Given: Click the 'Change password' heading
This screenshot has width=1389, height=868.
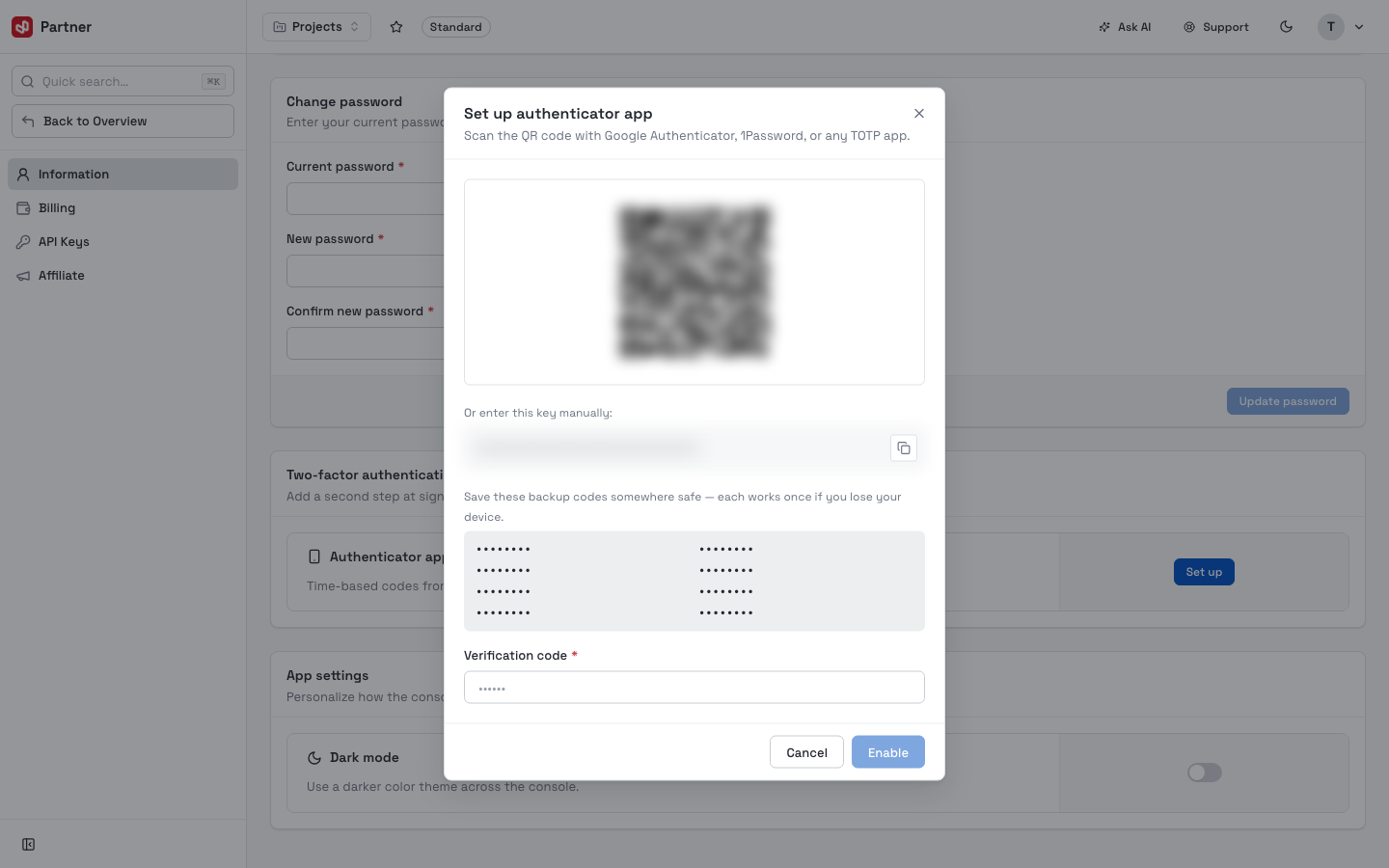Looking at the screenshot, I should point(344,101).
